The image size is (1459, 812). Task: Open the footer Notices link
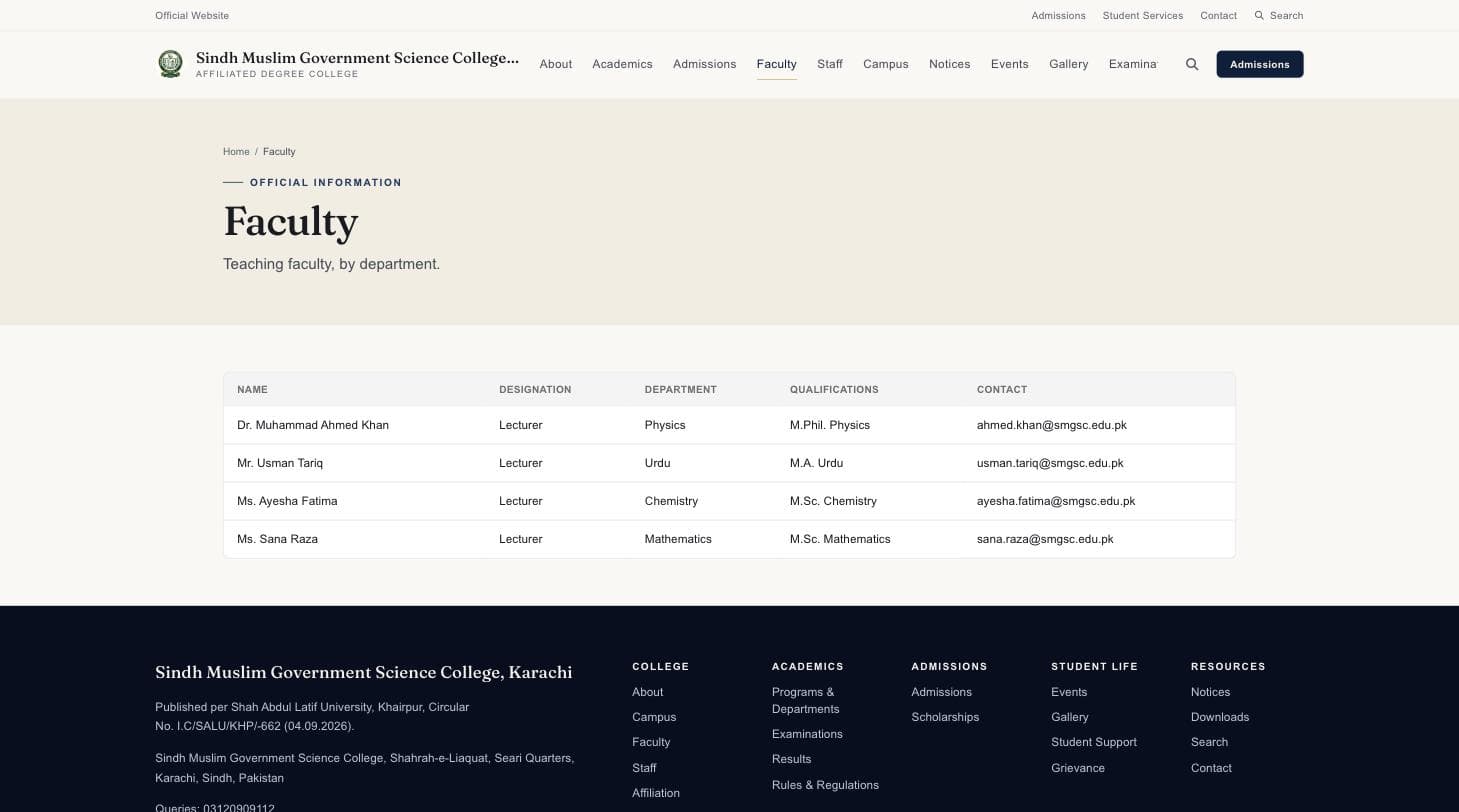(x=1211, y=692)
